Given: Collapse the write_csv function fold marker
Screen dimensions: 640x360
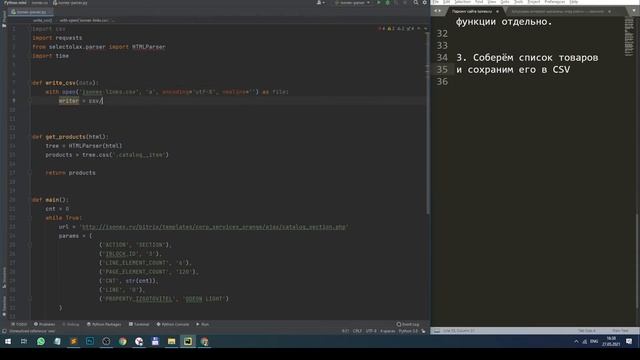Looking at the screenshot, I should pos(30,83).
